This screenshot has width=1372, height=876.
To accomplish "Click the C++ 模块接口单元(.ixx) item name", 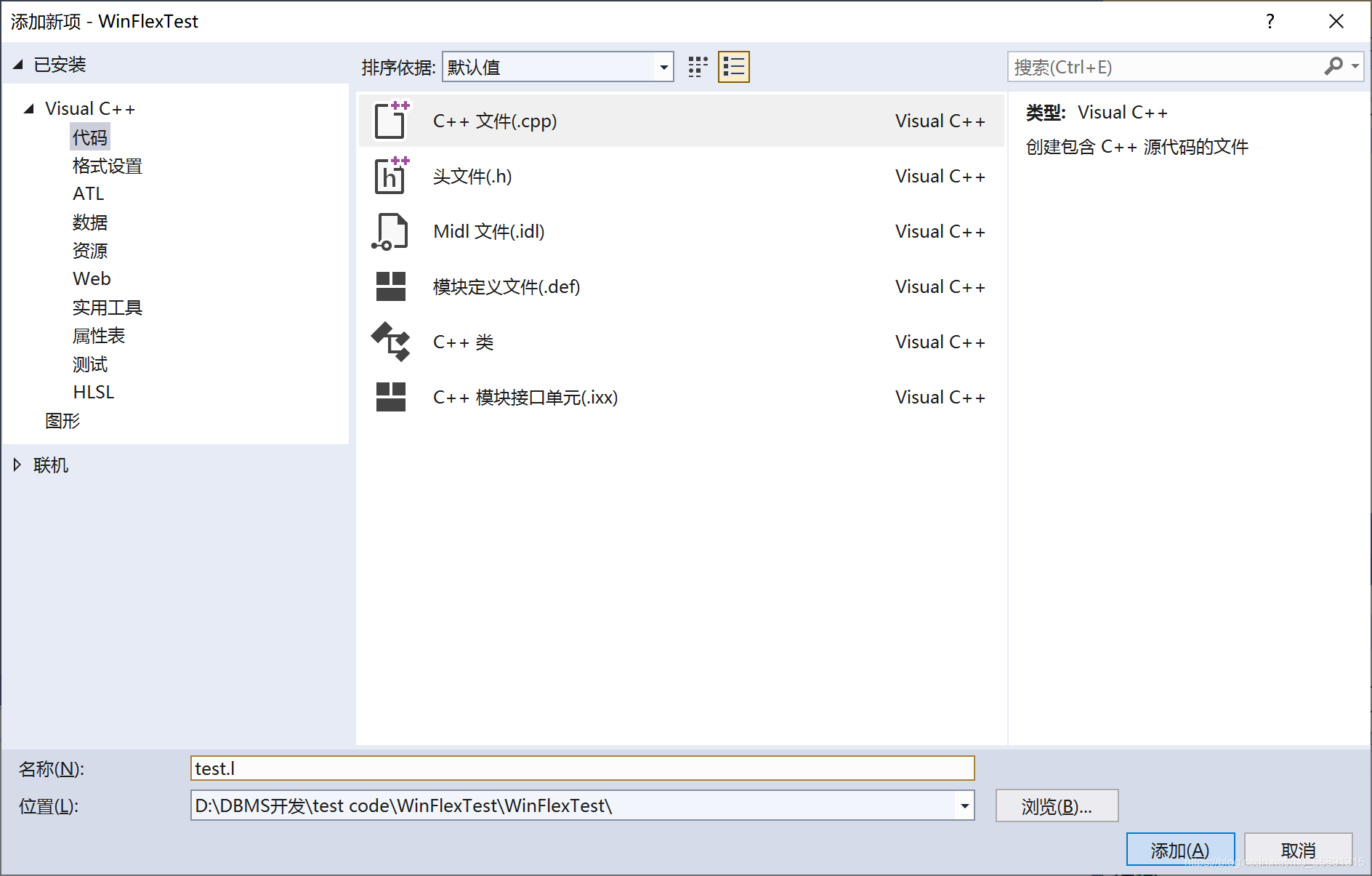I will click(x=525, y=398).
